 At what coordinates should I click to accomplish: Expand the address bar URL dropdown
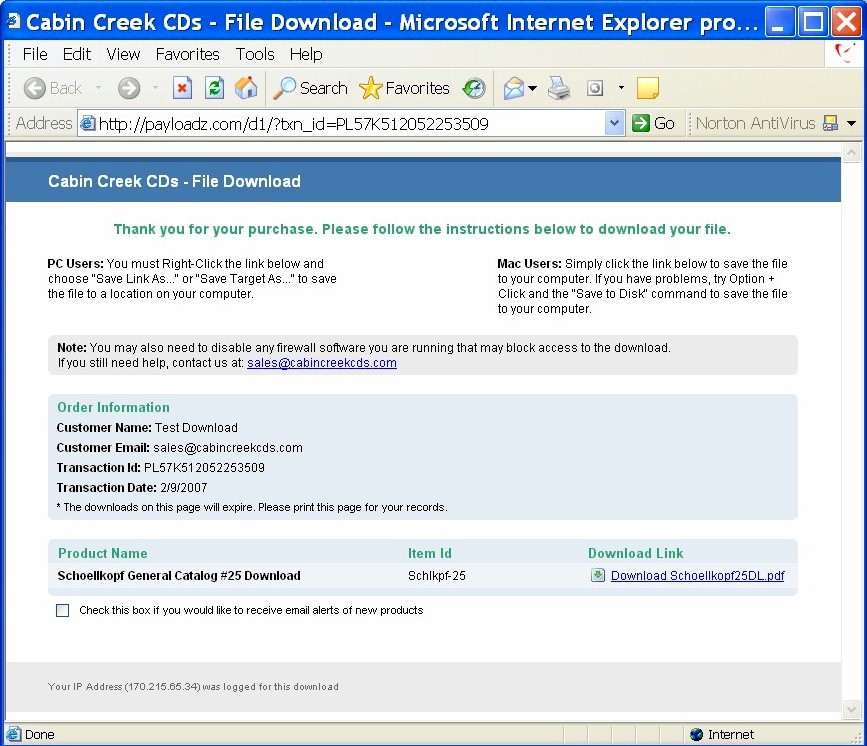pyautogui.click(x=614, y=123)
